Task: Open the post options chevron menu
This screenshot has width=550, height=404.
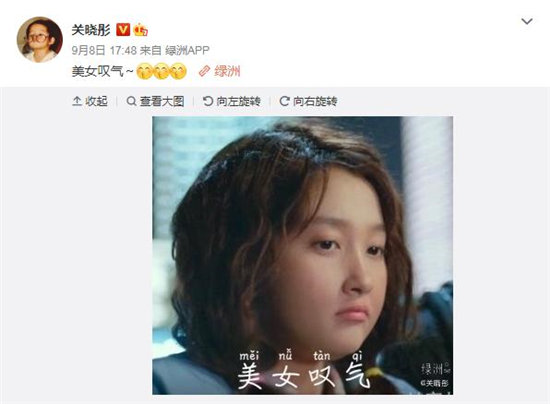Action: 527,22
